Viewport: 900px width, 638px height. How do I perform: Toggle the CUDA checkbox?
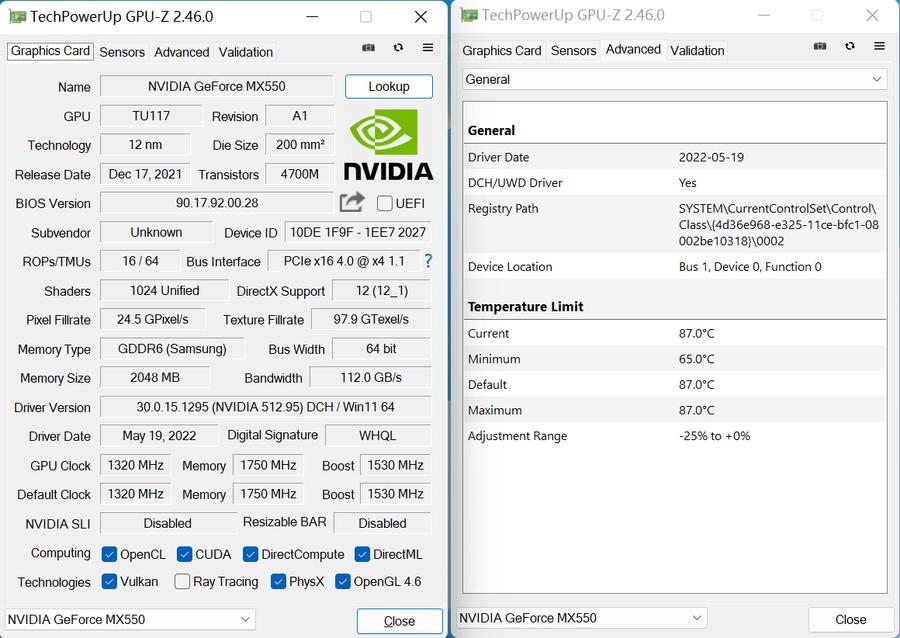click(185, 554)
